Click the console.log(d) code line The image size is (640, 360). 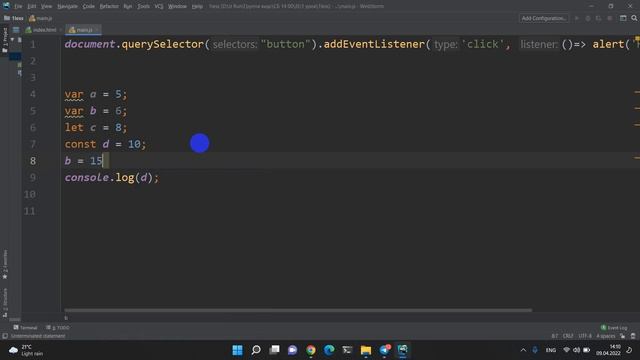(x=111, y=178)
